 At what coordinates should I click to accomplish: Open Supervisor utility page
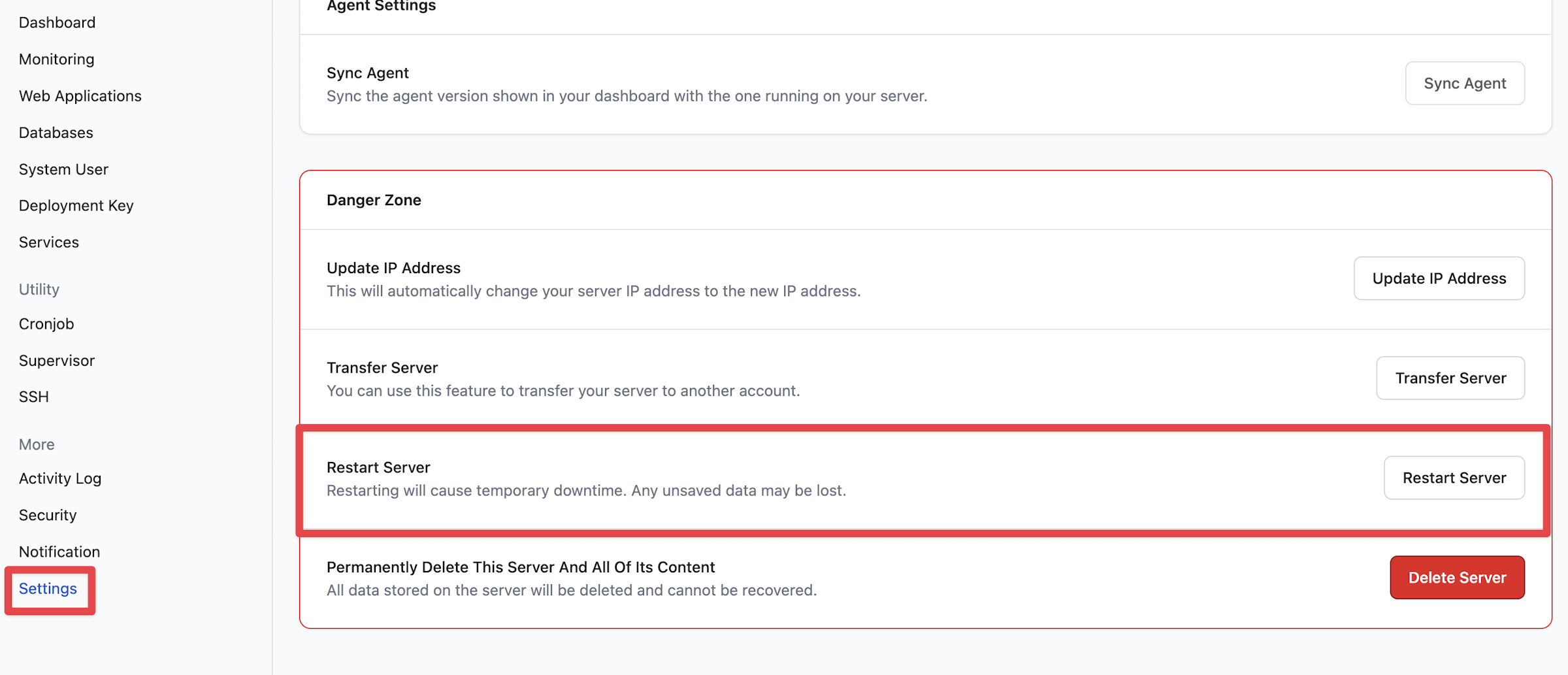coord(56,360)
